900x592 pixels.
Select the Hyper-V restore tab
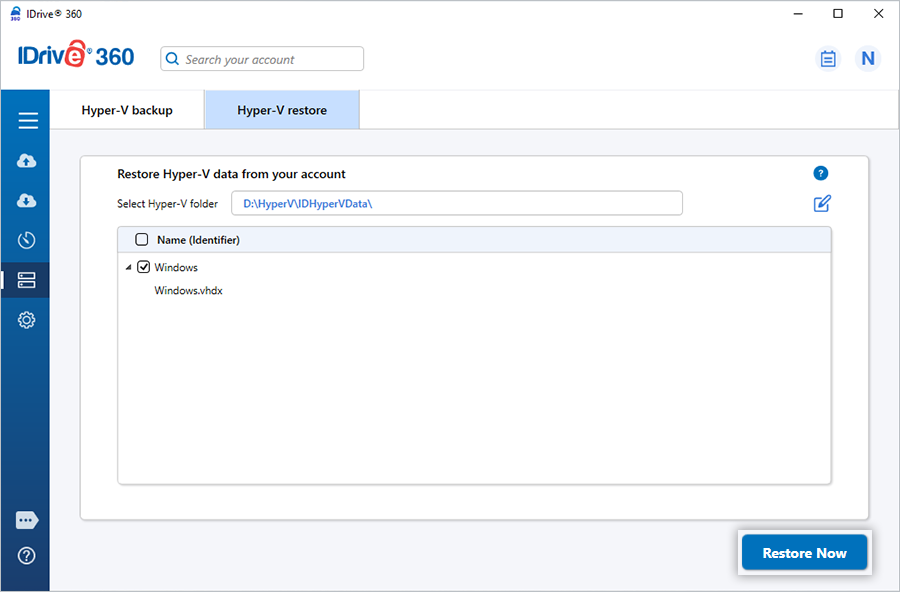[x=282, y=110]
